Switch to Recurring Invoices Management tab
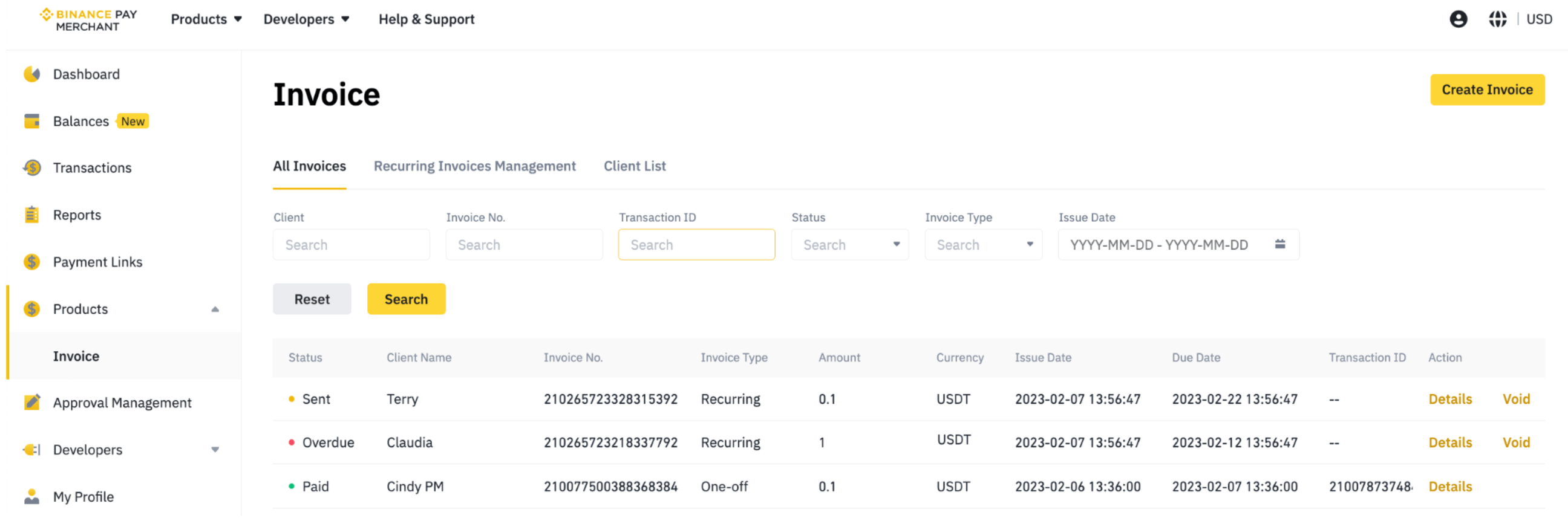The width and height of the screenshot is (1568, 521). coord(474,166)
